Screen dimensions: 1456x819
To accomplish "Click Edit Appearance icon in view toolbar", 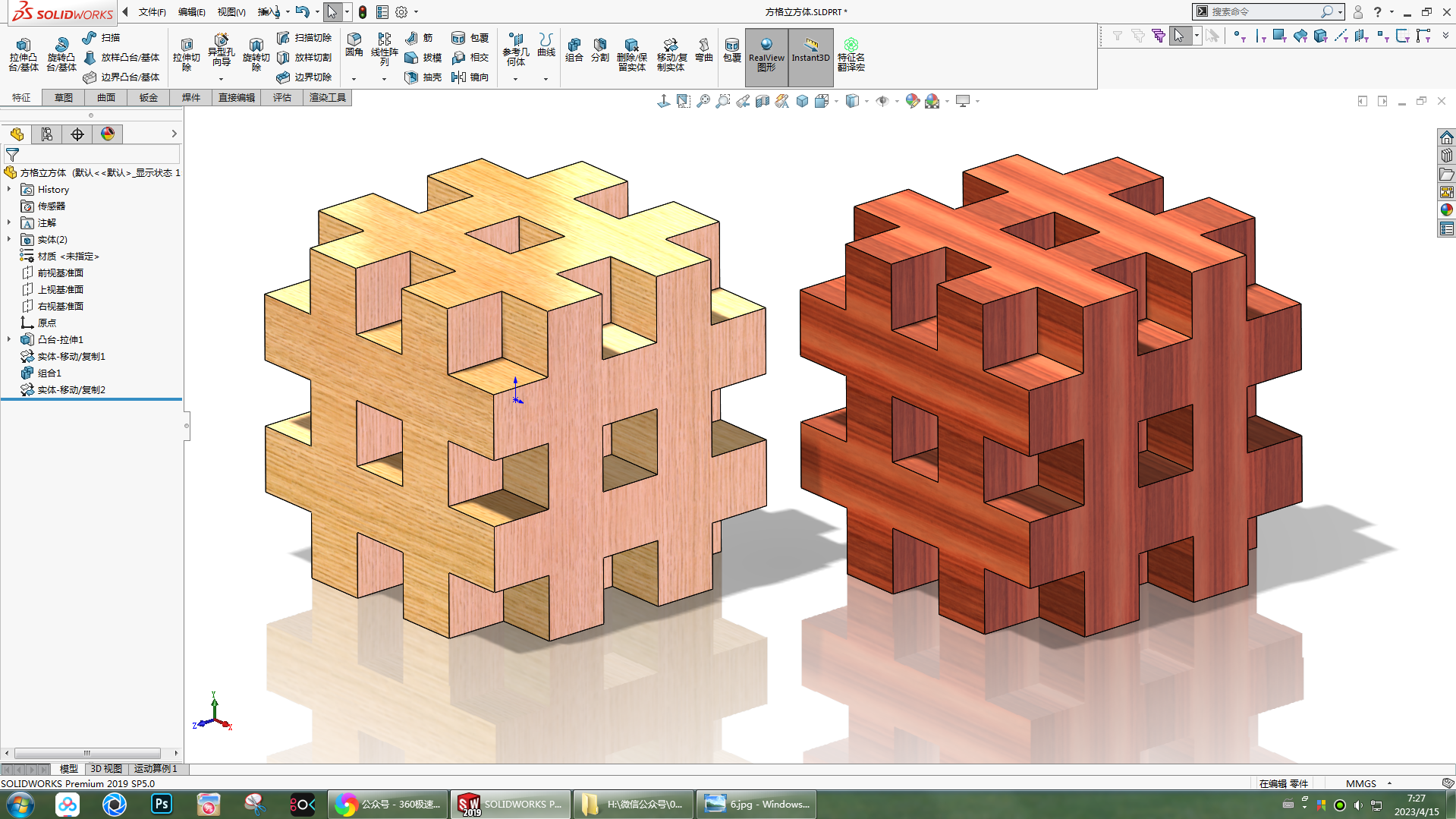I will click(x=912, y=101).
